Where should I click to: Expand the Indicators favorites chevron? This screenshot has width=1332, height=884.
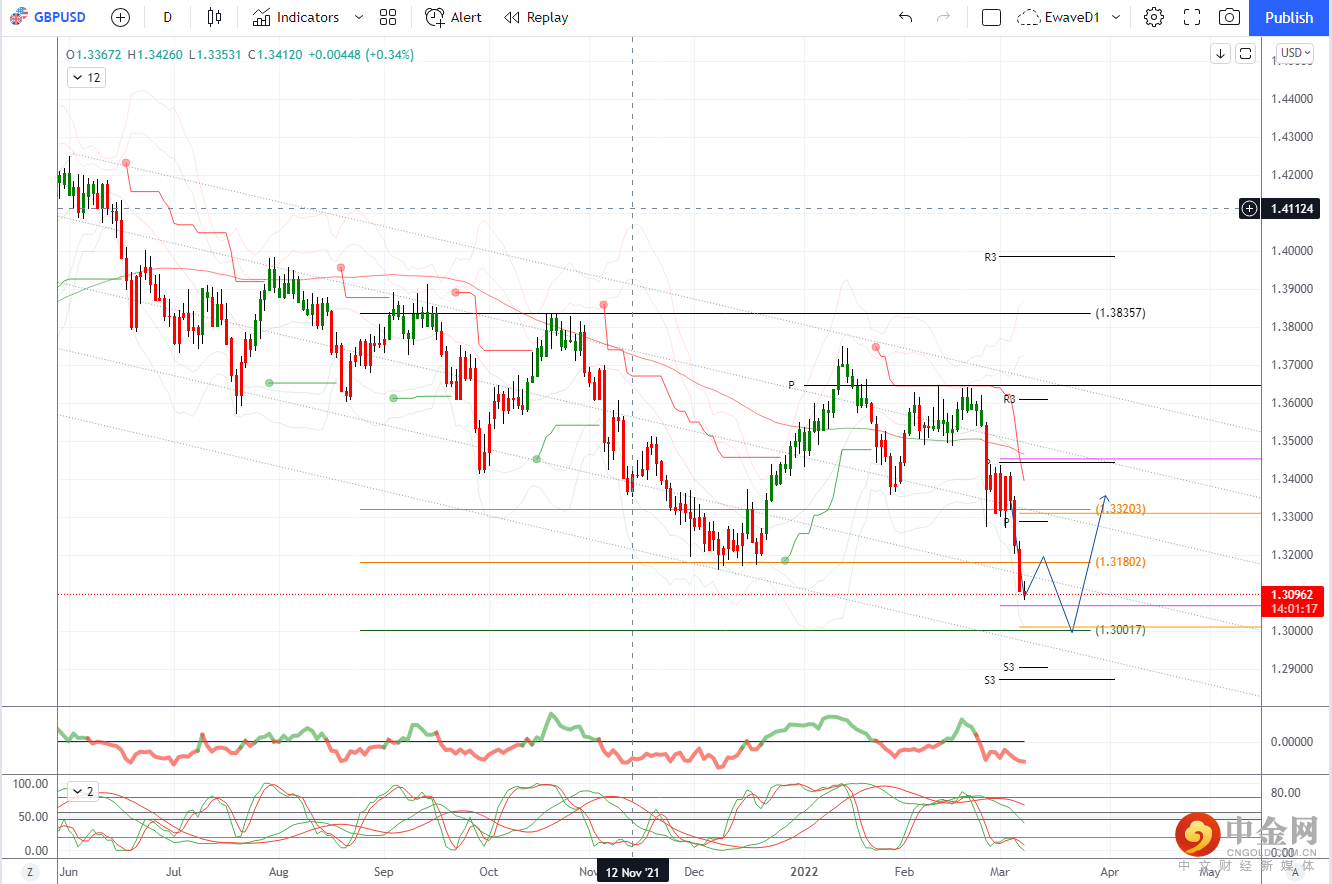tap(358, 17)
